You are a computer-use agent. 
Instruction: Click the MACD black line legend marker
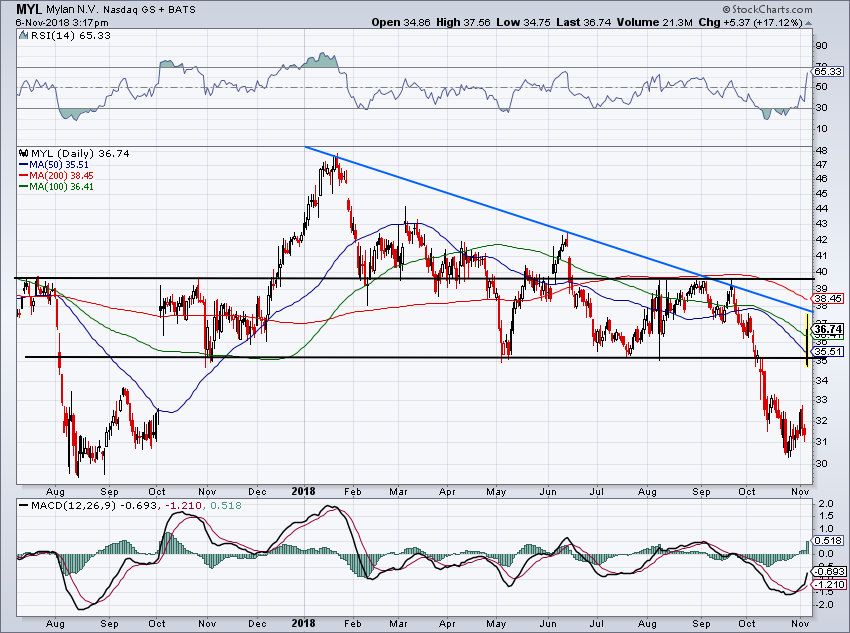click(24, 506)
